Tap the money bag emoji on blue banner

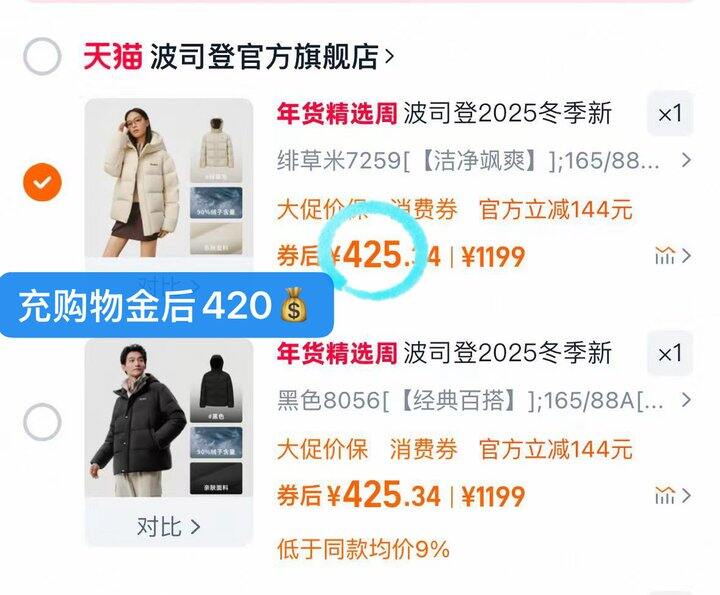point(294,304)
